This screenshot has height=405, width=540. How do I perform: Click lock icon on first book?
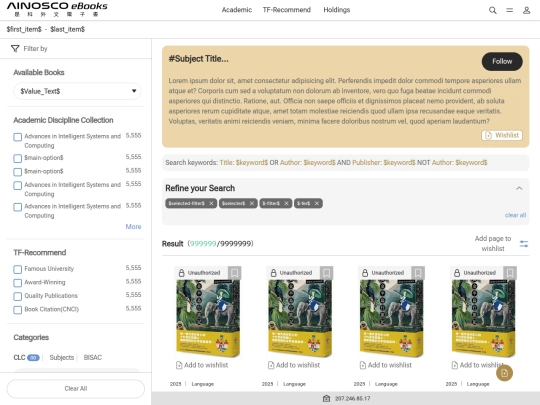click(x=181, y=273)
